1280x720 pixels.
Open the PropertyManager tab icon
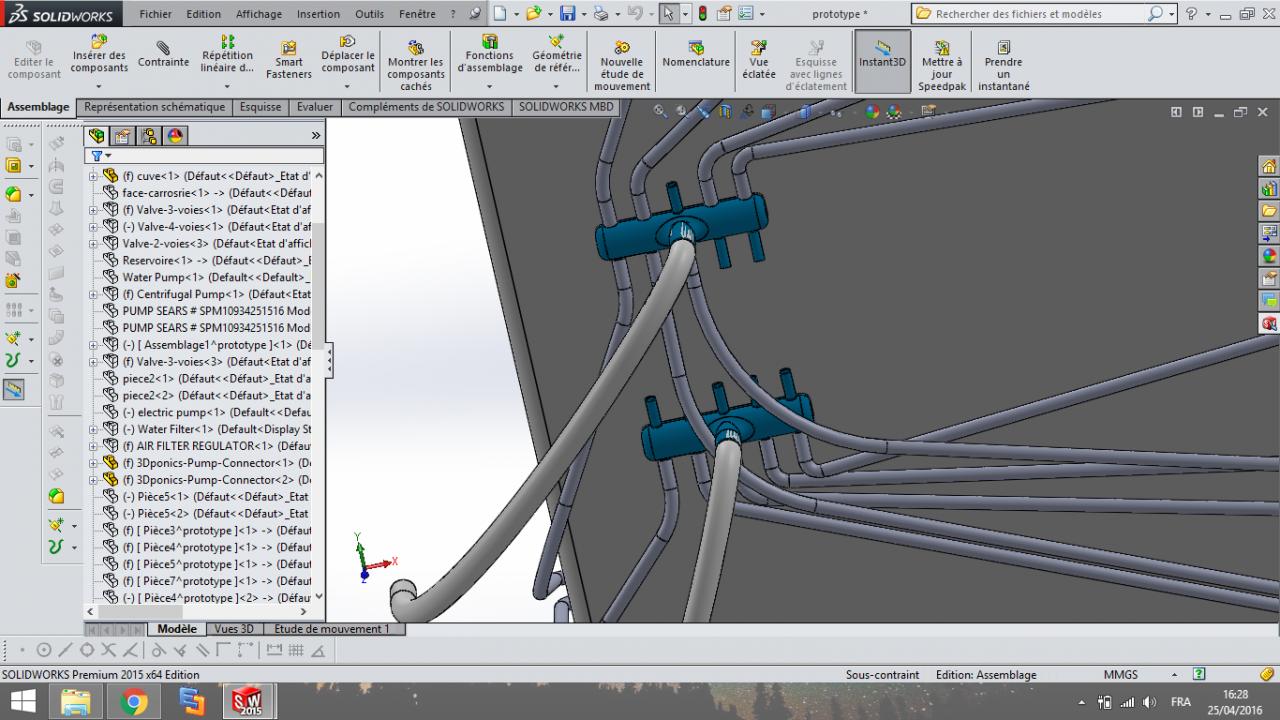[122, 136]
